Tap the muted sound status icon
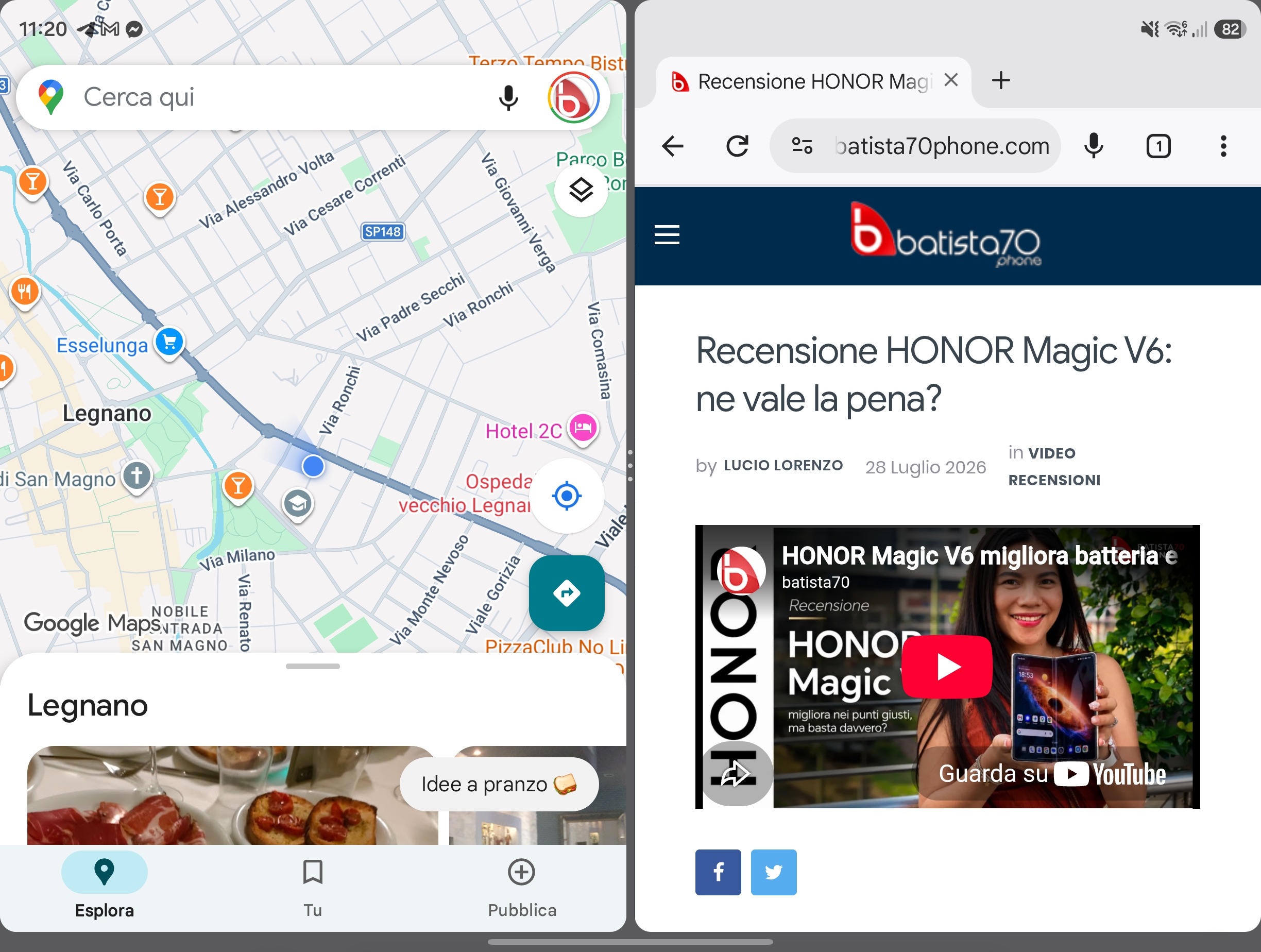Screen dimensions: 1261x952 1149,29
